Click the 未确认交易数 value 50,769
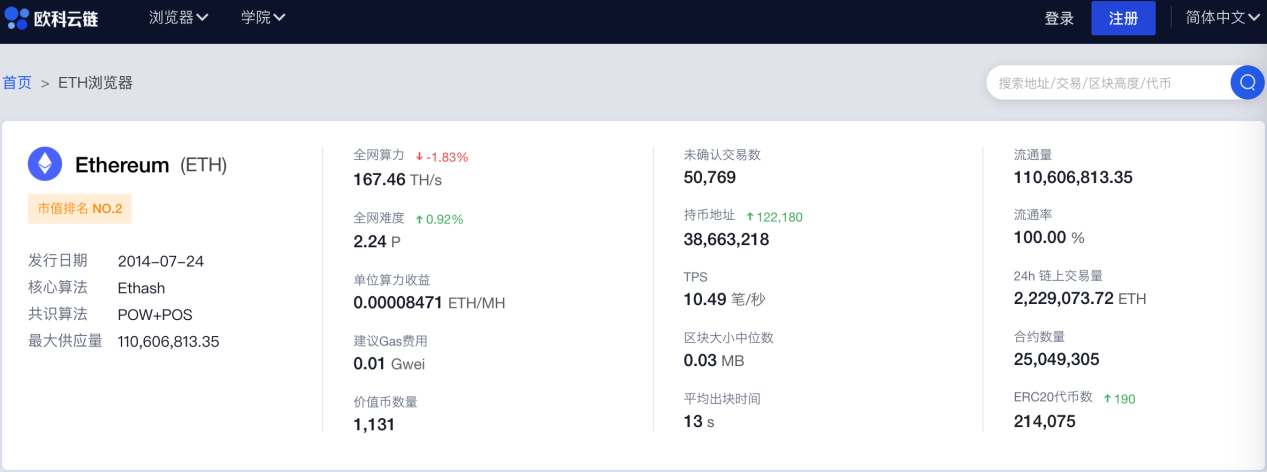1267x472 pixels. click(710, 178)
